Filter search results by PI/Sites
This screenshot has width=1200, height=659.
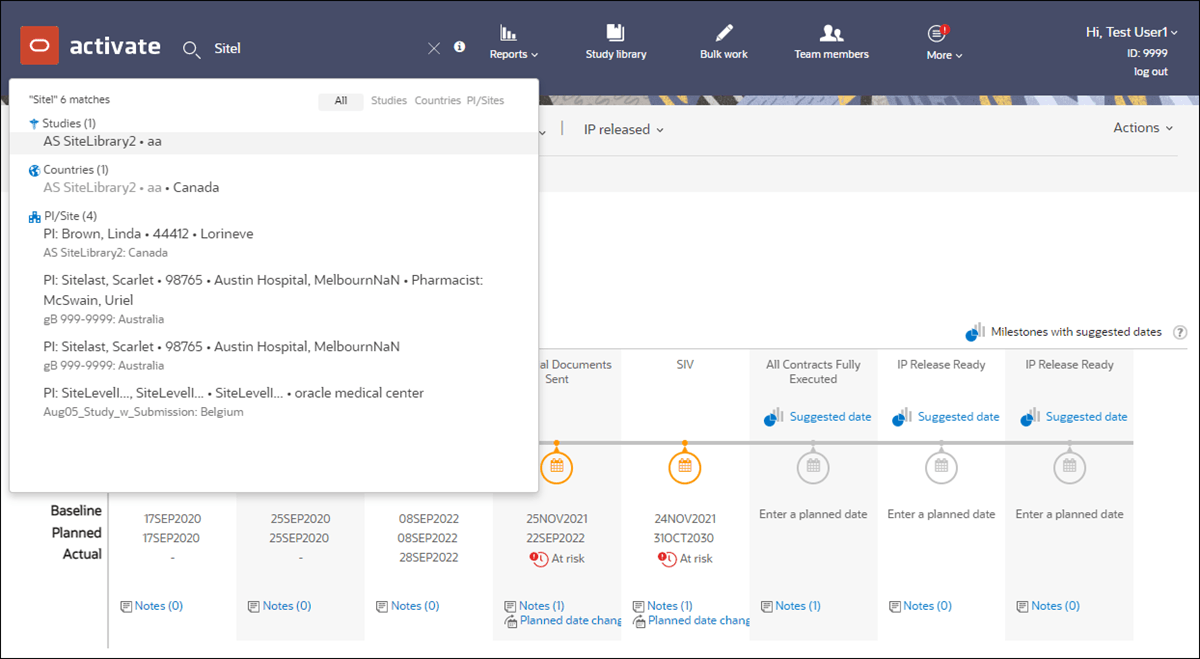pyautogui.click(x=485, y=101)
